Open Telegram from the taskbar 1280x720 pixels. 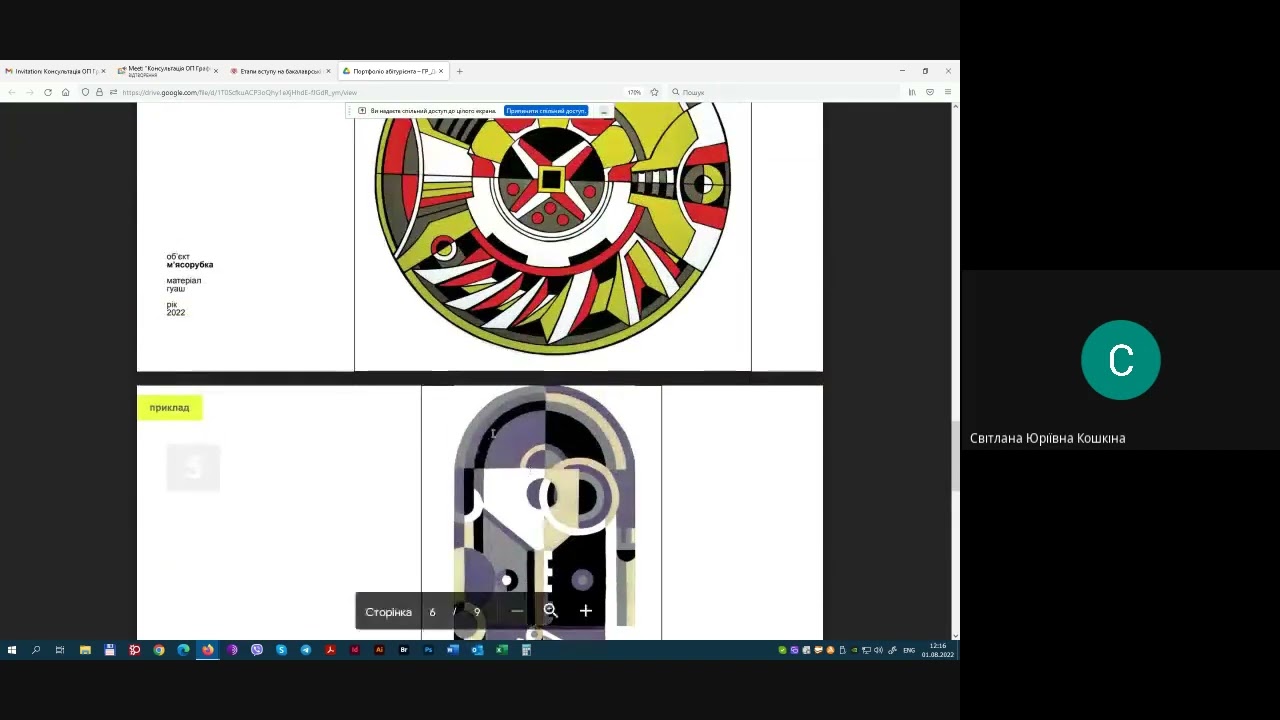(x=306, y=650)
